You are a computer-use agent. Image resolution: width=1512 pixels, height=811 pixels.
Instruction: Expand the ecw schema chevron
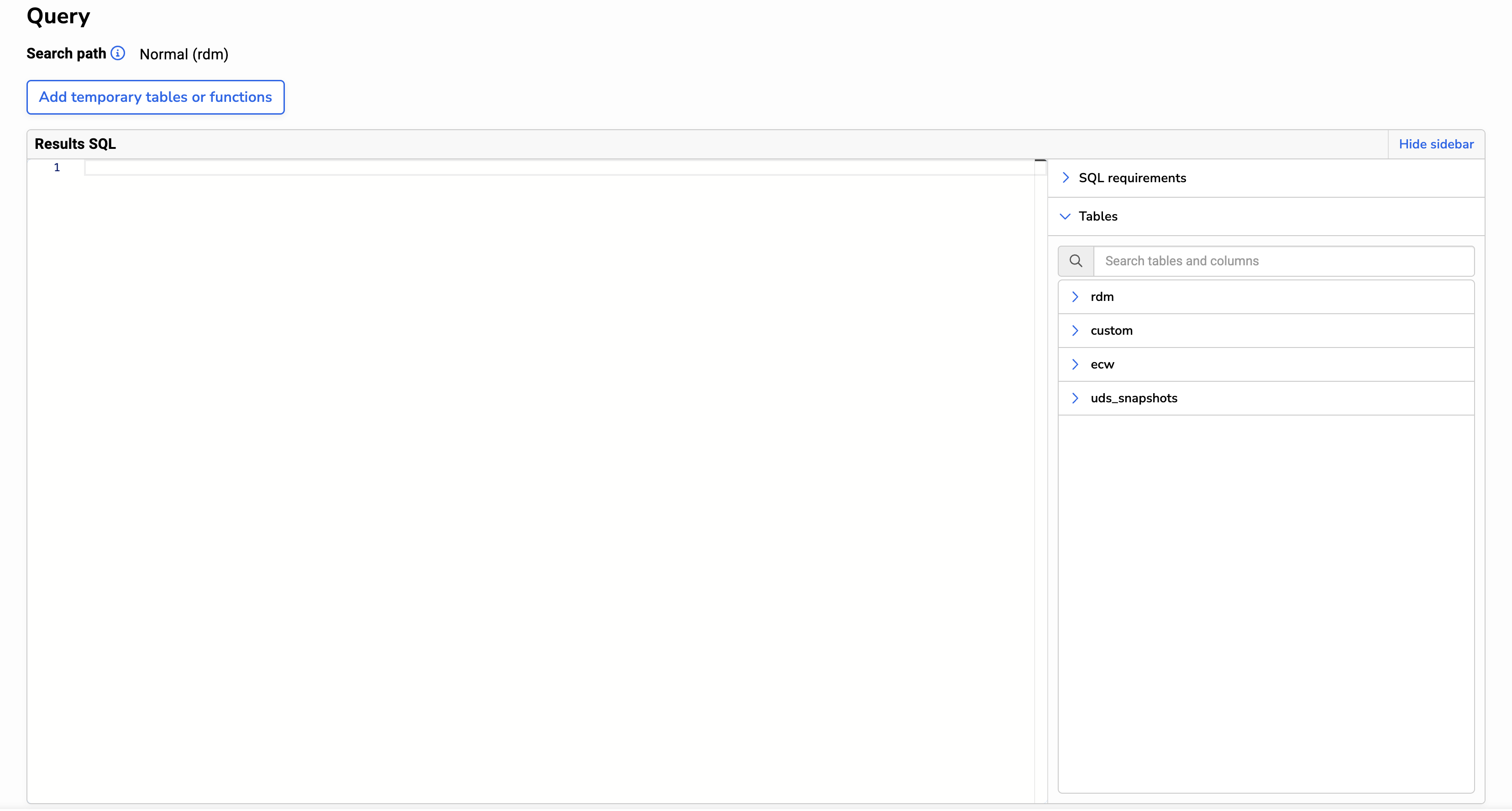click(x=1075, y=365)
